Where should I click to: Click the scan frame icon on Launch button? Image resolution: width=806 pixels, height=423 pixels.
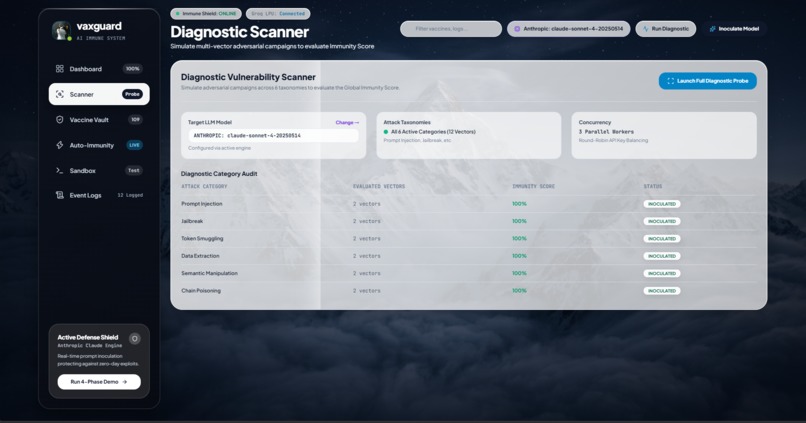tap(670, 81)
